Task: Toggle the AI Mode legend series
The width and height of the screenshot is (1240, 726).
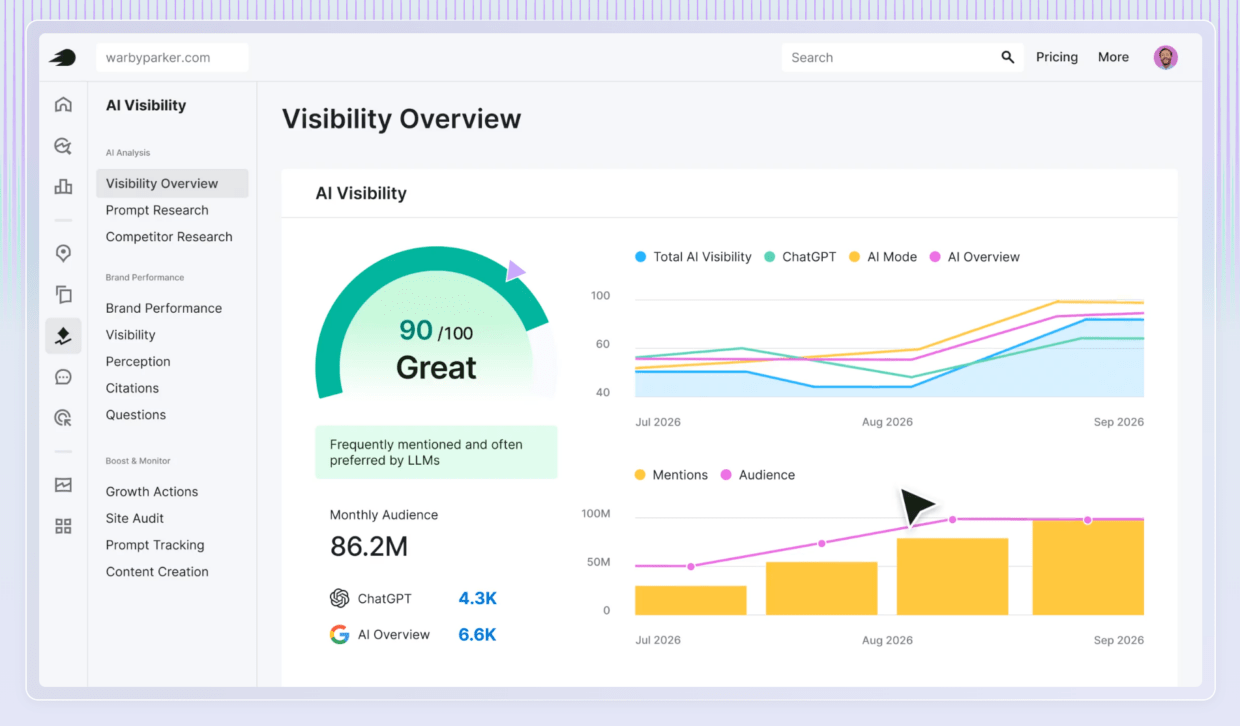Action: [x=883, y=257]
